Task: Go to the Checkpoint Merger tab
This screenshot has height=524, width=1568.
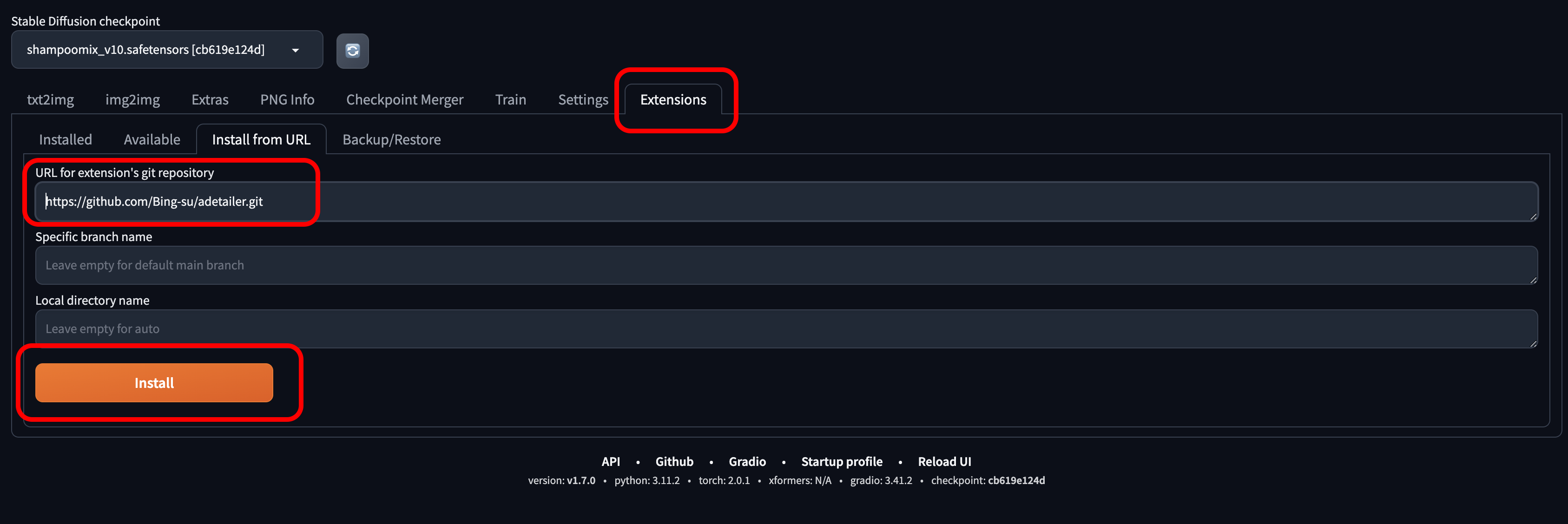Action: 404,100
